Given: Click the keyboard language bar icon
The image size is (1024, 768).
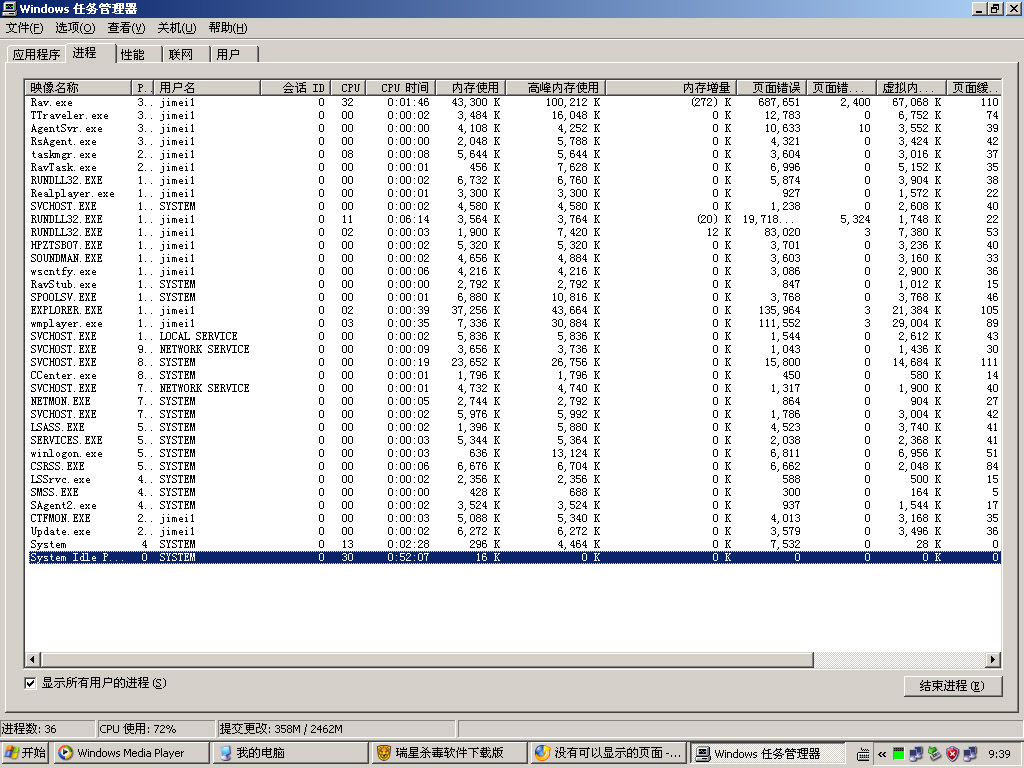Looking at the screenshot, I should pos(863,754).
